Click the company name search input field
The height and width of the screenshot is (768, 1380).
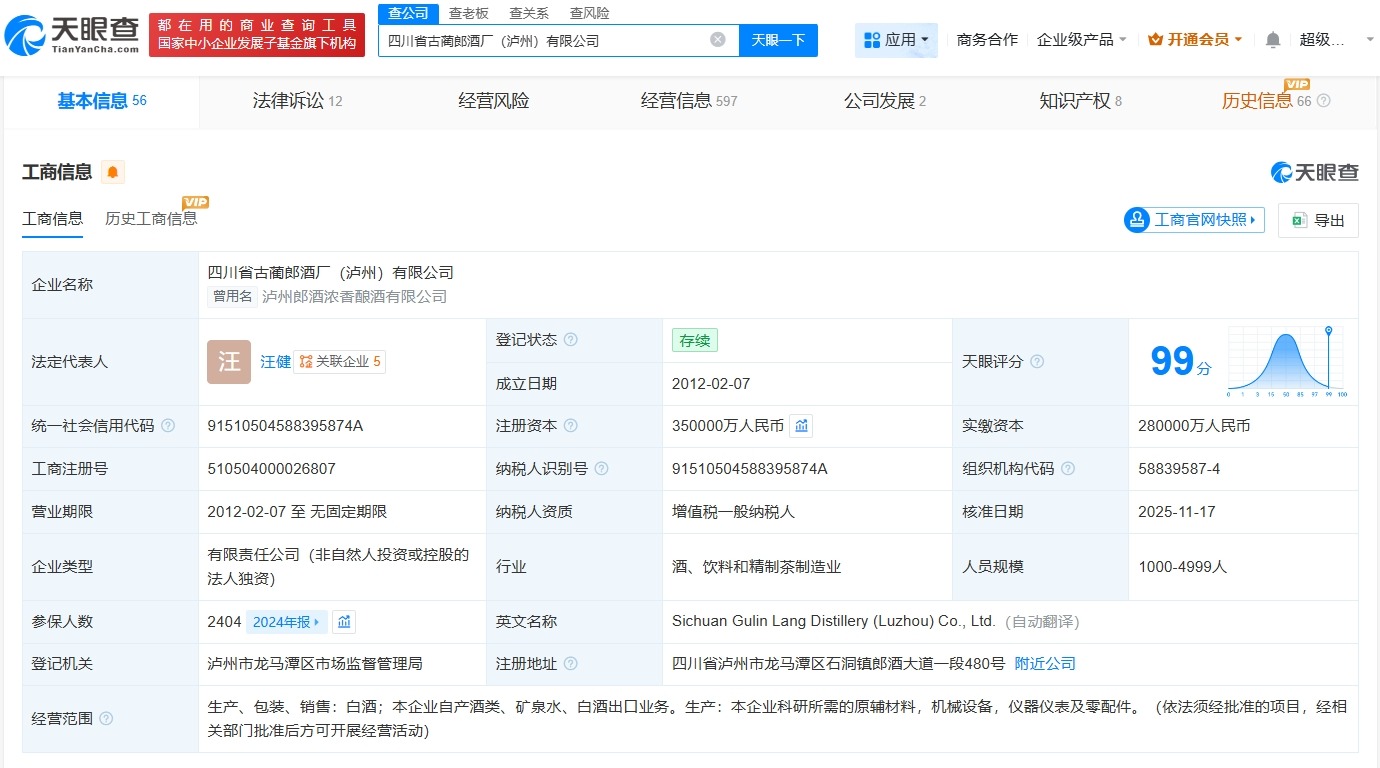pyautogui.click(x=545, y=40)
